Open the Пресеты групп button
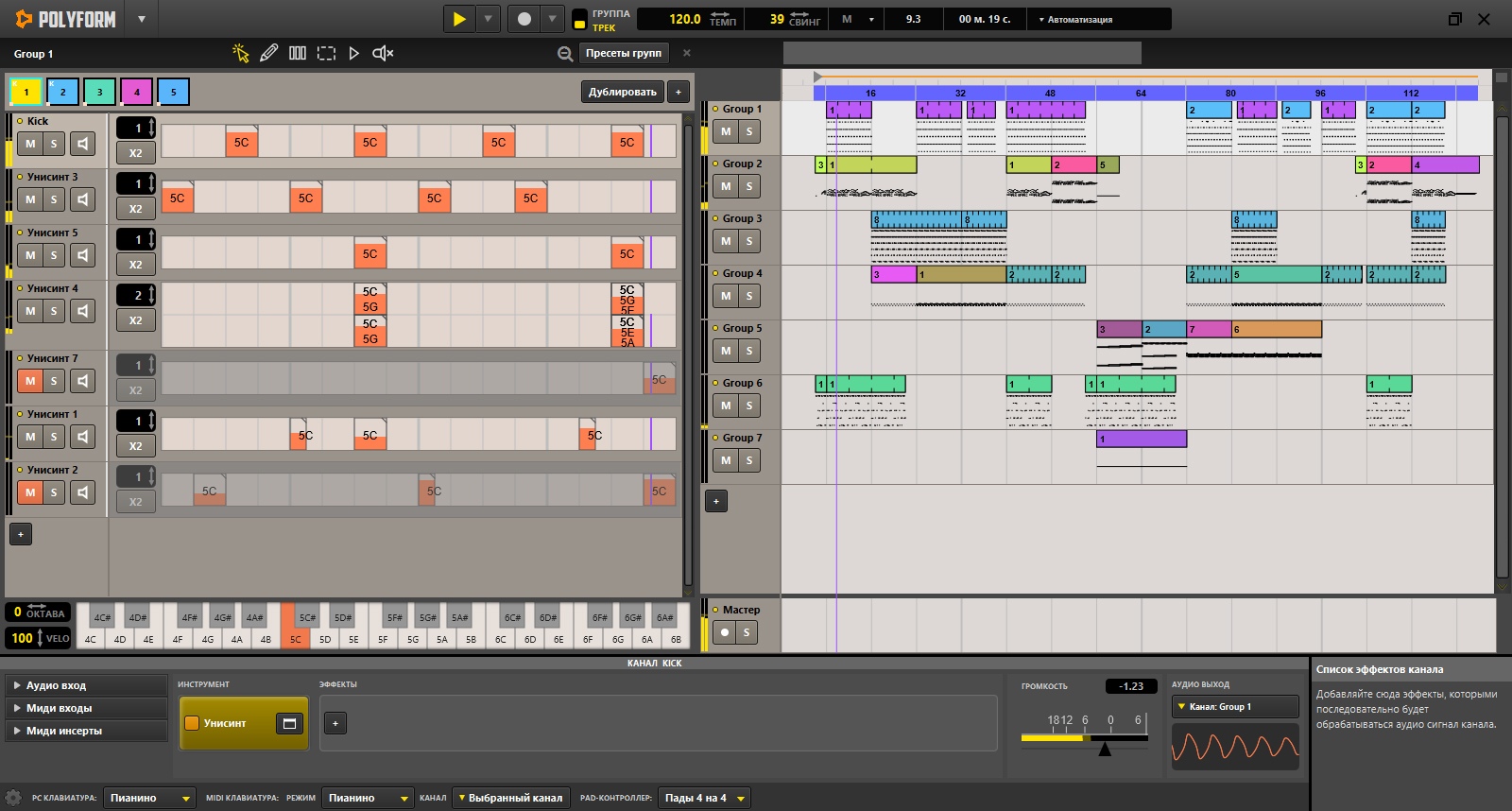This screenshot has width=1512, height=811. pos(623,53)
